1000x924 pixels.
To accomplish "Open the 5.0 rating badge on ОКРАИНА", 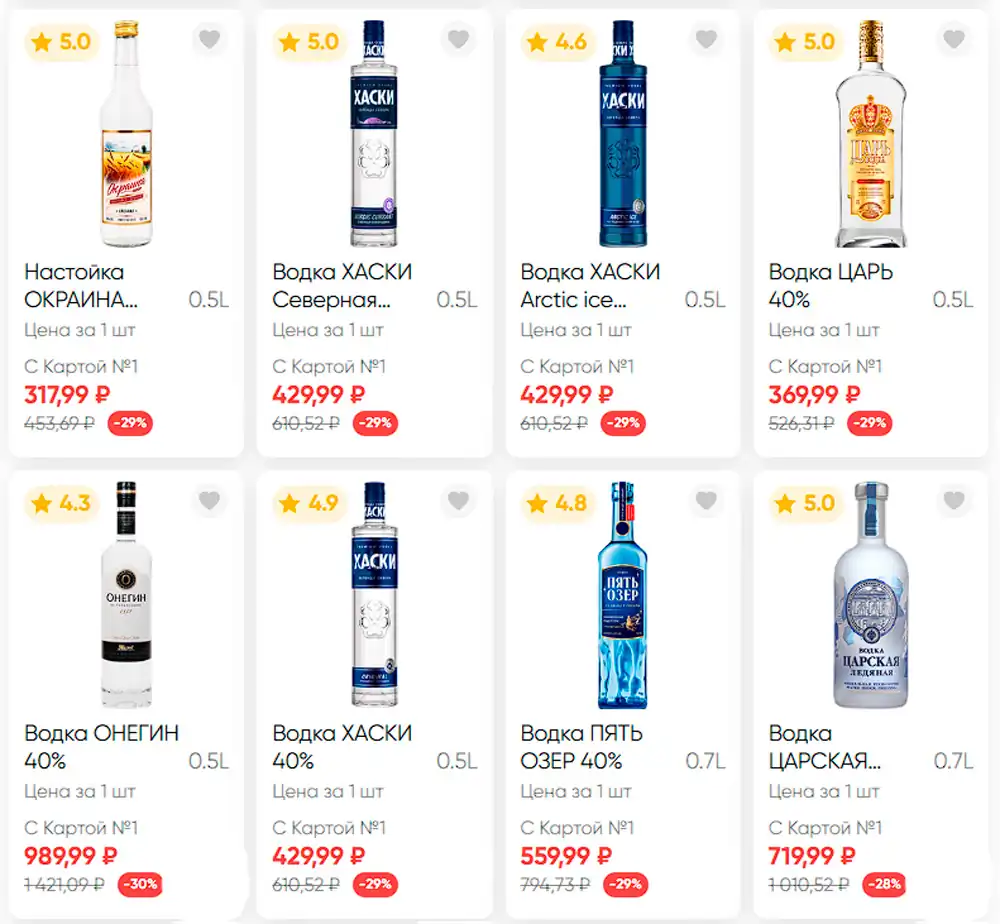I will point(61,42).
